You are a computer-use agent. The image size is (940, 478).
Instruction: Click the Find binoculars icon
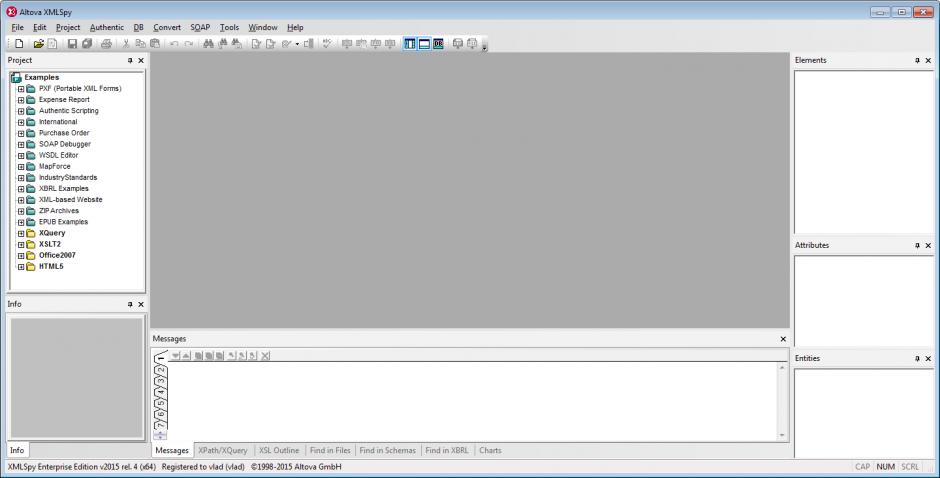pos(208,44)
